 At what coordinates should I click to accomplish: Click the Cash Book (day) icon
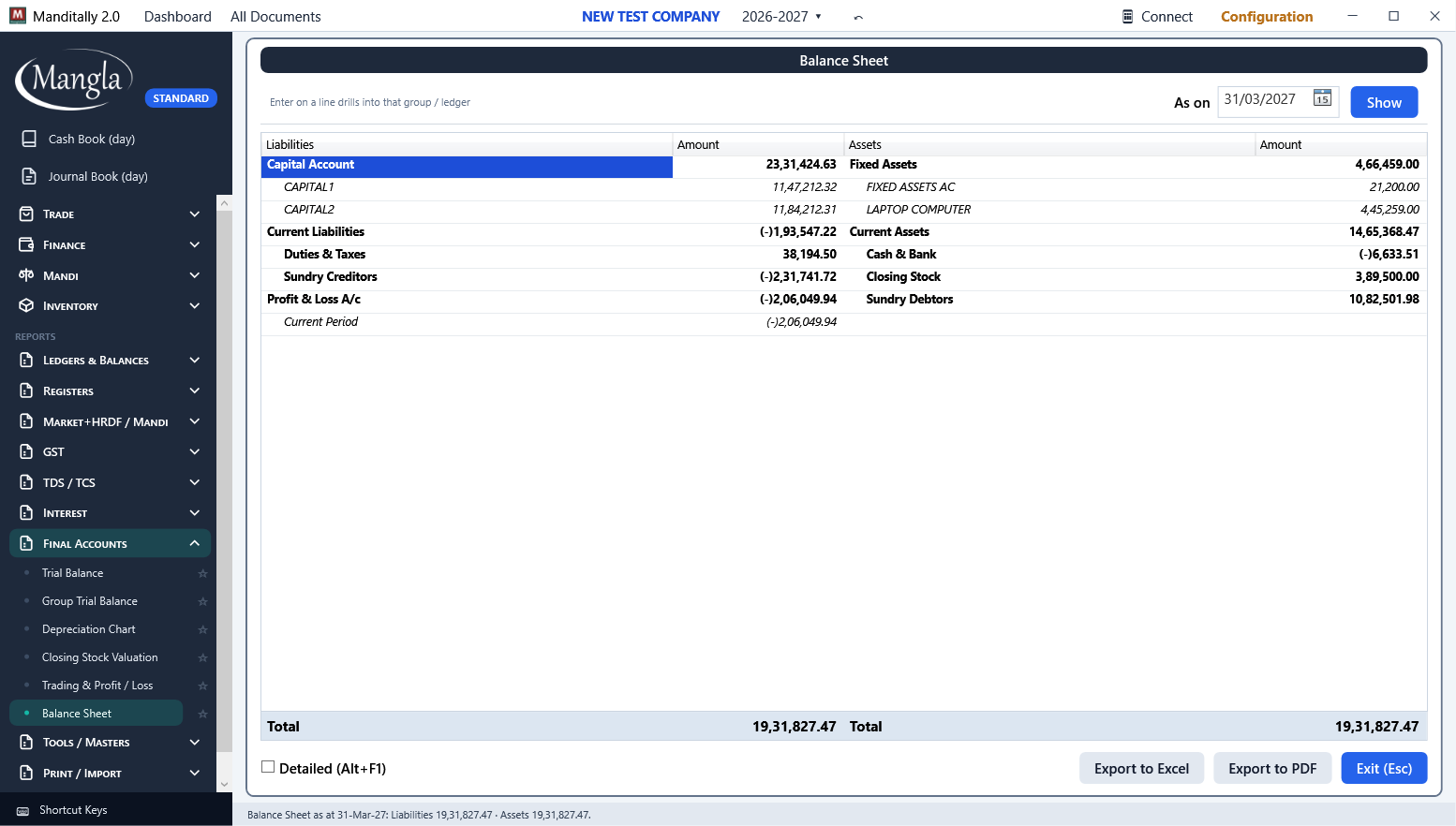click(x=29, y=139)
